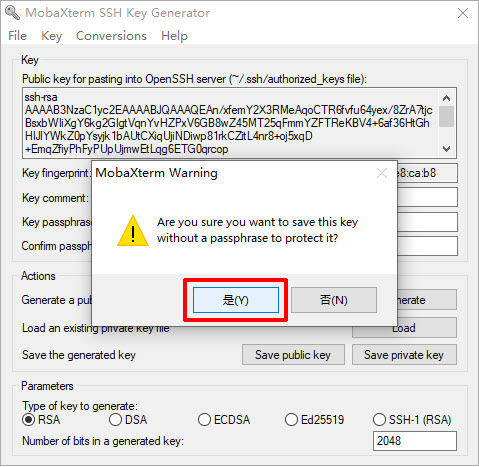Close the MobaXterm Warning dialog
The width and height of the screenshot is (479, 467).
382,173
